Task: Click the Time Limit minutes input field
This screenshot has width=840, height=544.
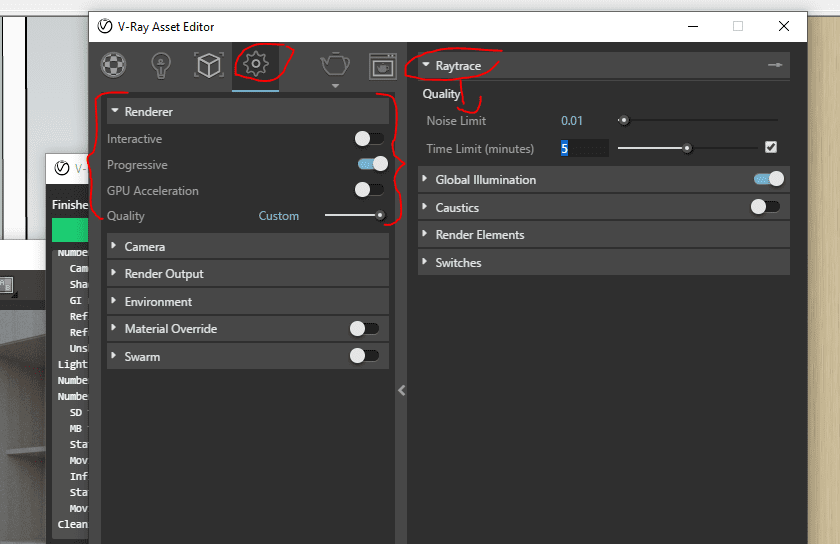Action: [x=584, y=148]
